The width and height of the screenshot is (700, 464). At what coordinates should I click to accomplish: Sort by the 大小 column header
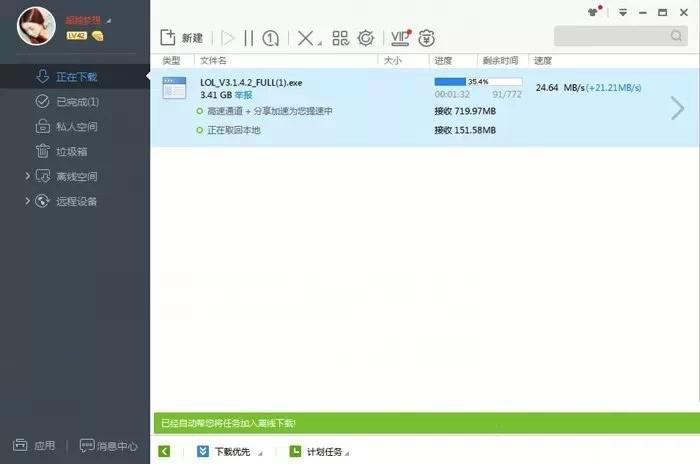(x=393, y=60)
